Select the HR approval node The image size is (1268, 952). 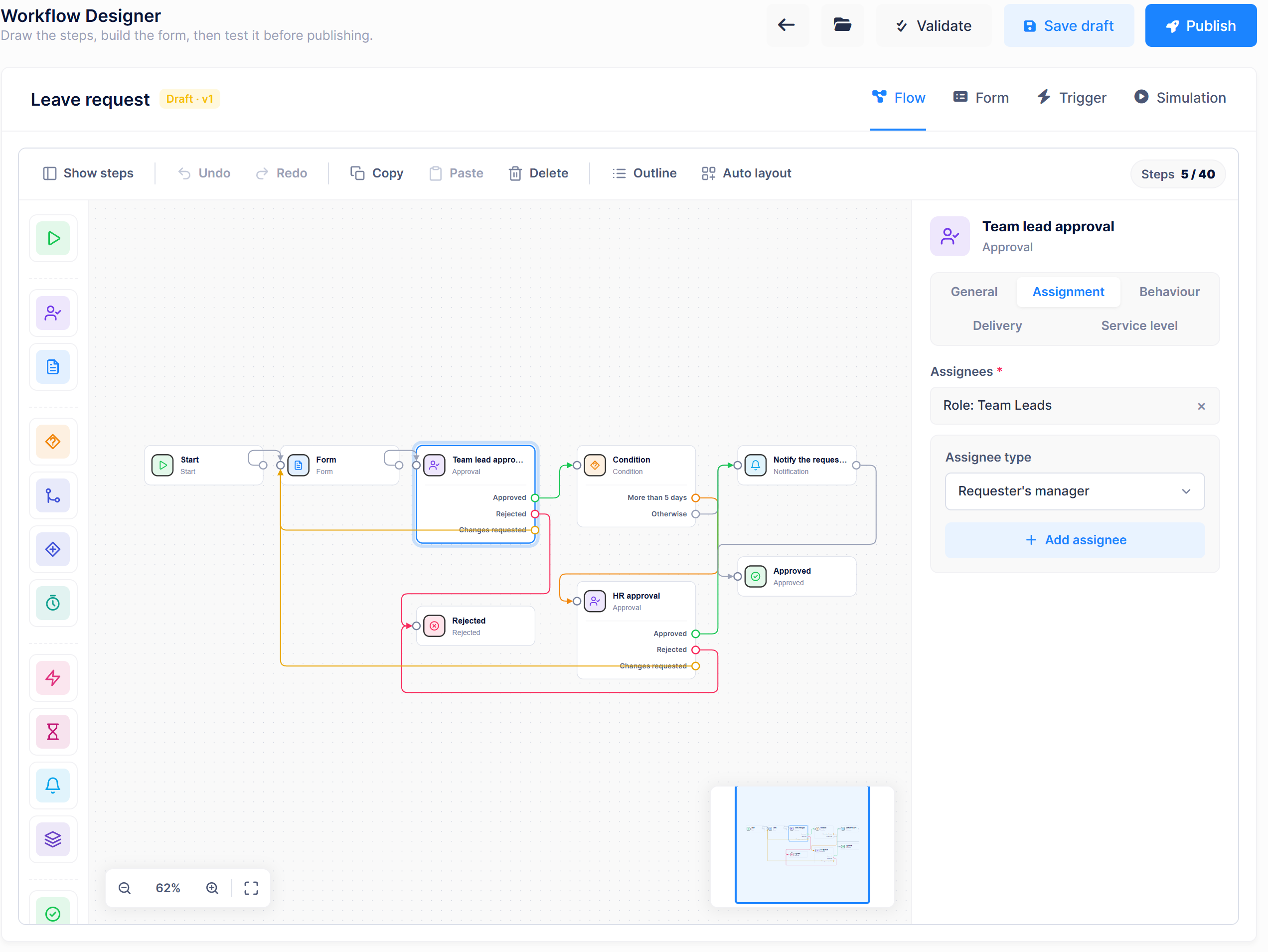pyautogui.click(x=635, y=630)
